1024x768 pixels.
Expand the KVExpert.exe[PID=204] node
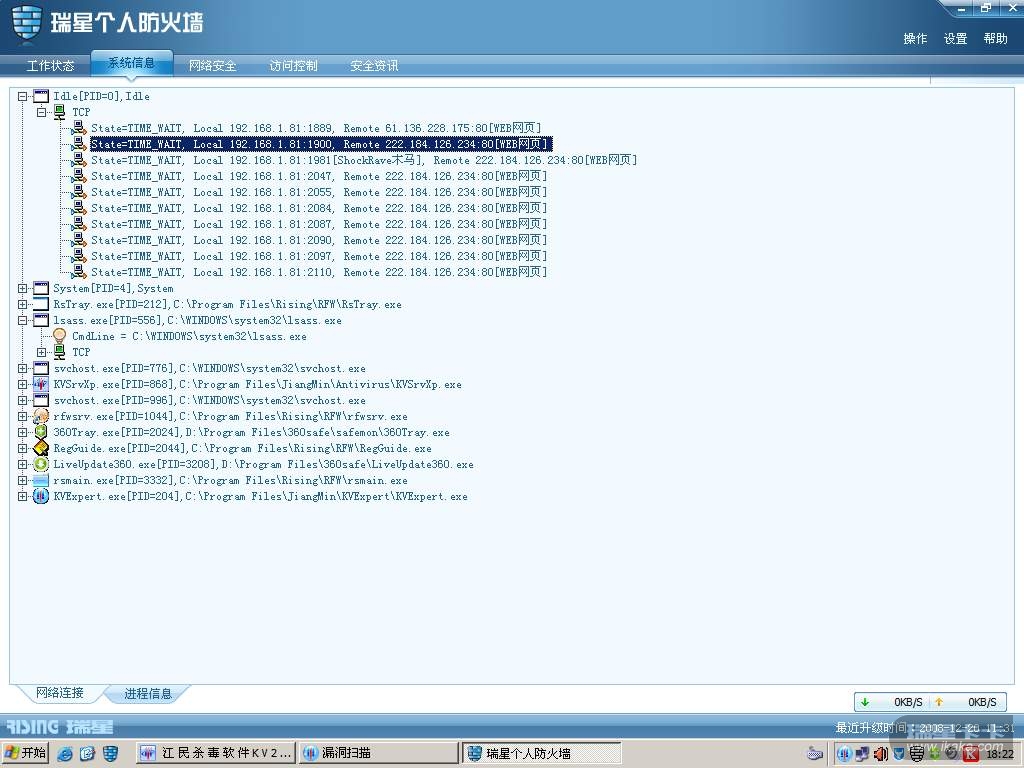(x=22, y=496)
